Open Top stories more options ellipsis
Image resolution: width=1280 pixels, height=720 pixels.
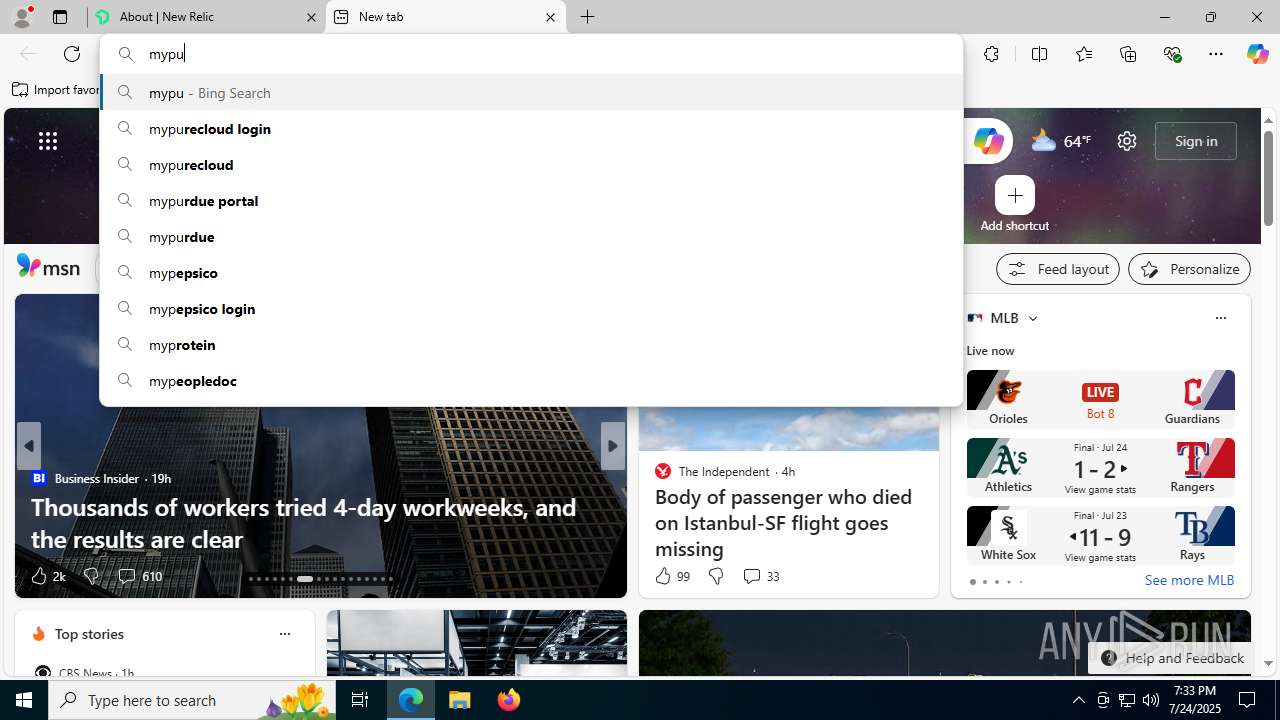pyautogui.click(x=284, y=634)
